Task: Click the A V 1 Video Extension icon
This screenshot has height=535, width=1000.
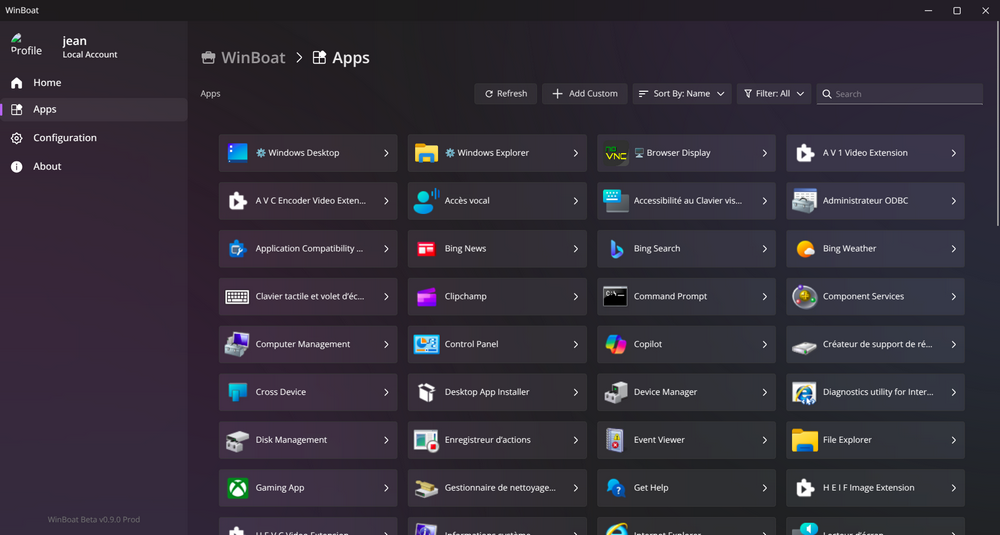Action: pyautogui.click(x=805, y=153)
